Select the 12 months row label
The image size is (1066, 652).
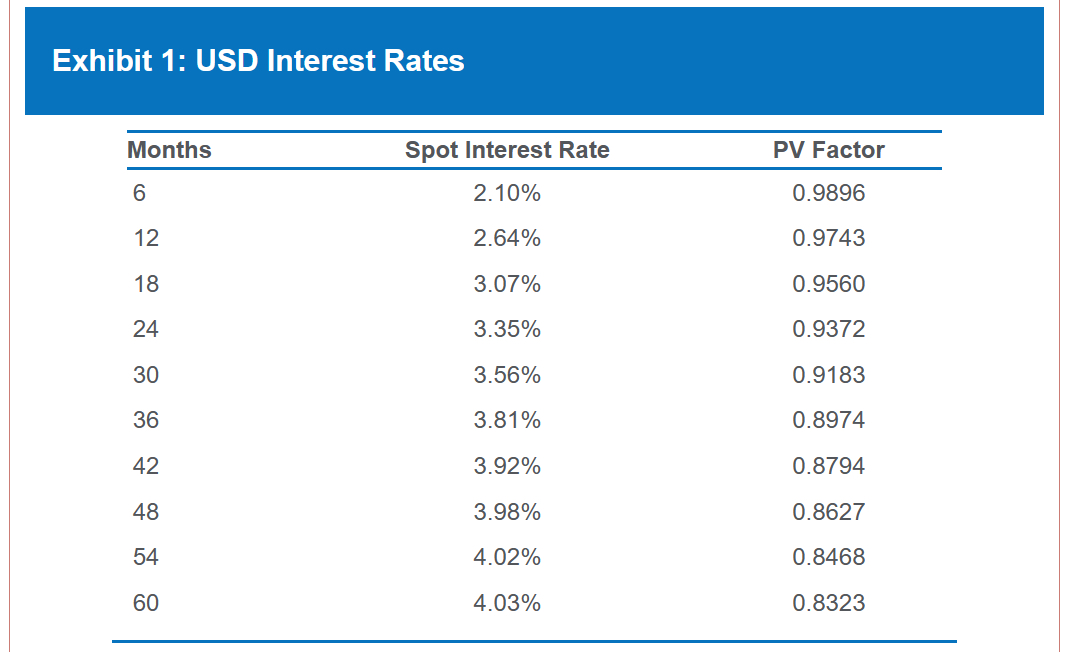pos(146,238)
